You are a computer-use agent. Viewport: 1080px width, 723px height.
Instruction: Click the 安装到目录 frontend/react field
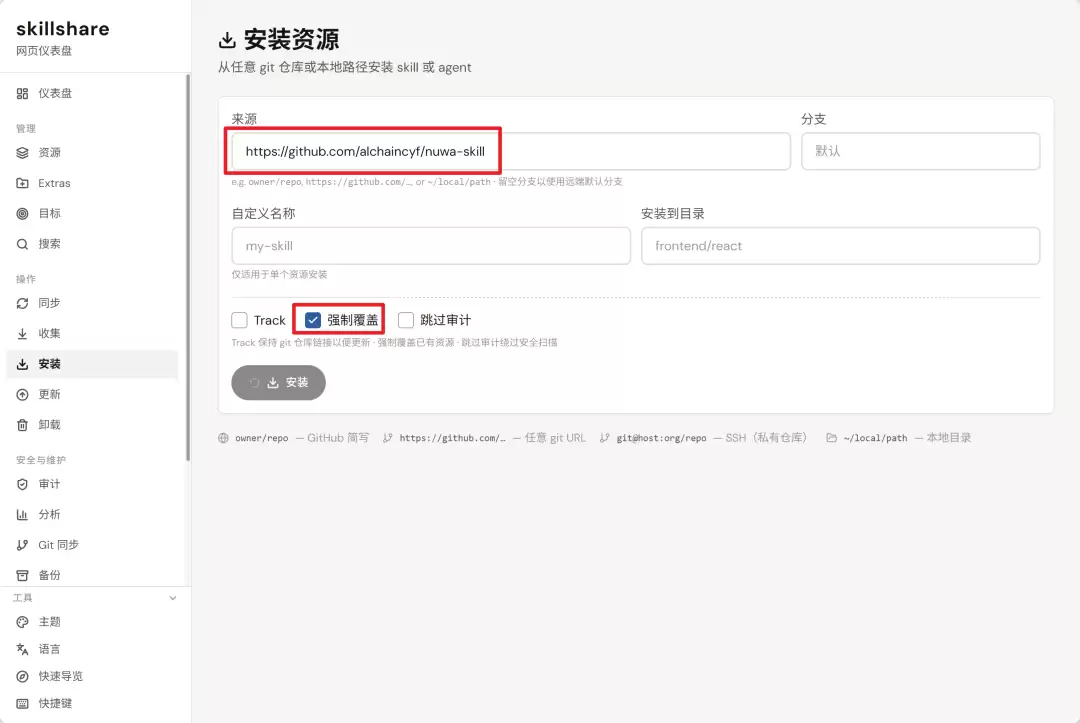pos(840,246)
